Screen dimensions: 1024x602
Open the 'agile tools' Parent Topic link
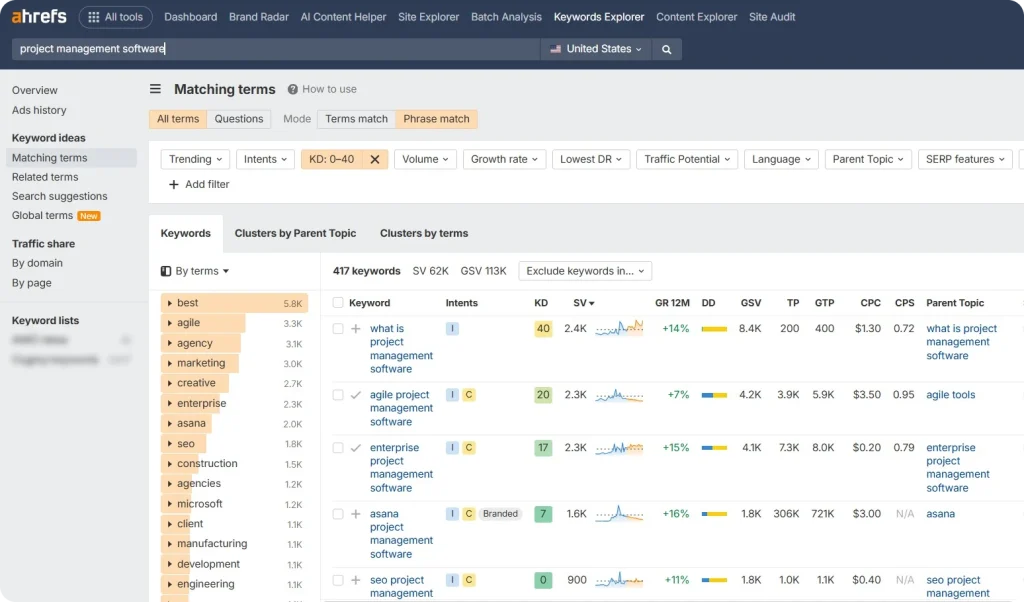[x=952, y=394]
